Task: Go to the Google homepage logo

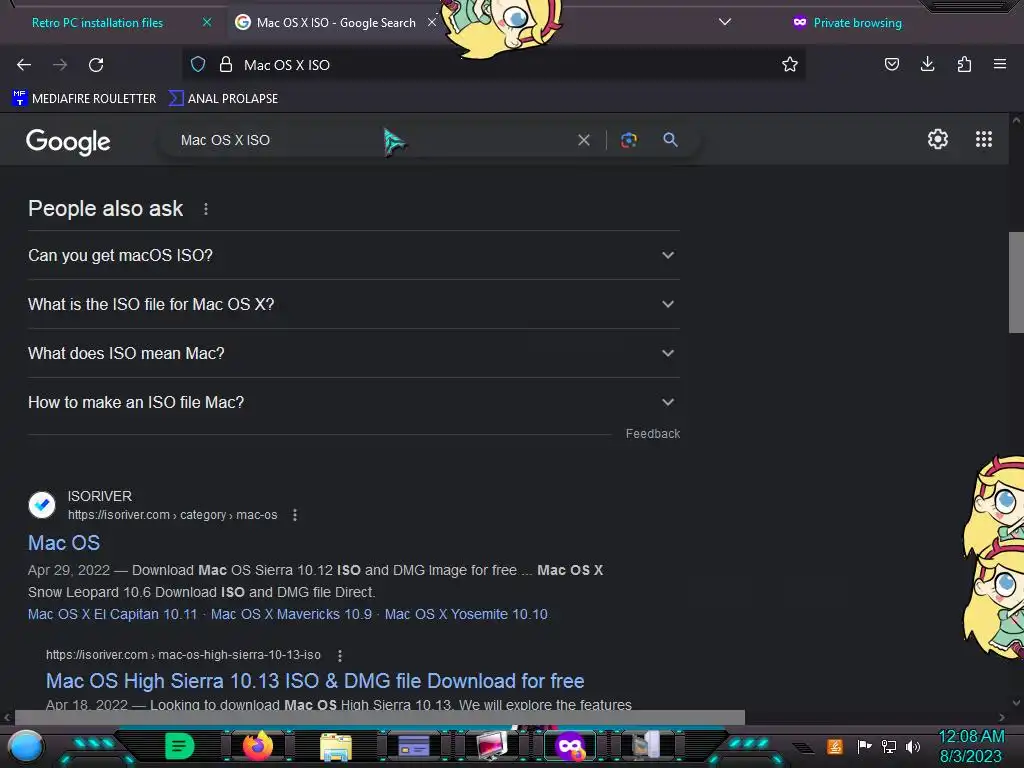Action: pos(68,141)
